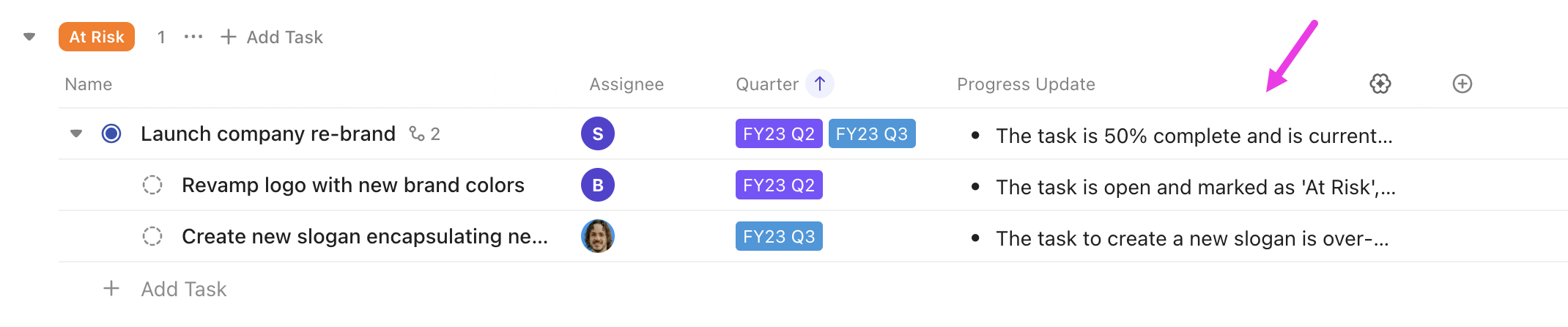The width and height of the screenshot is (1568, 327).
Task: Open the Revamp logo with new brand colors task
Action: 353,185
